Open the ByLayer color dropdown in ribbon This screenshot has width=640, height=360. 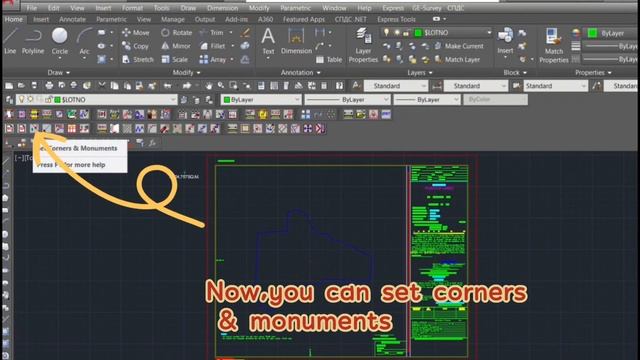[x=611, y=33]
